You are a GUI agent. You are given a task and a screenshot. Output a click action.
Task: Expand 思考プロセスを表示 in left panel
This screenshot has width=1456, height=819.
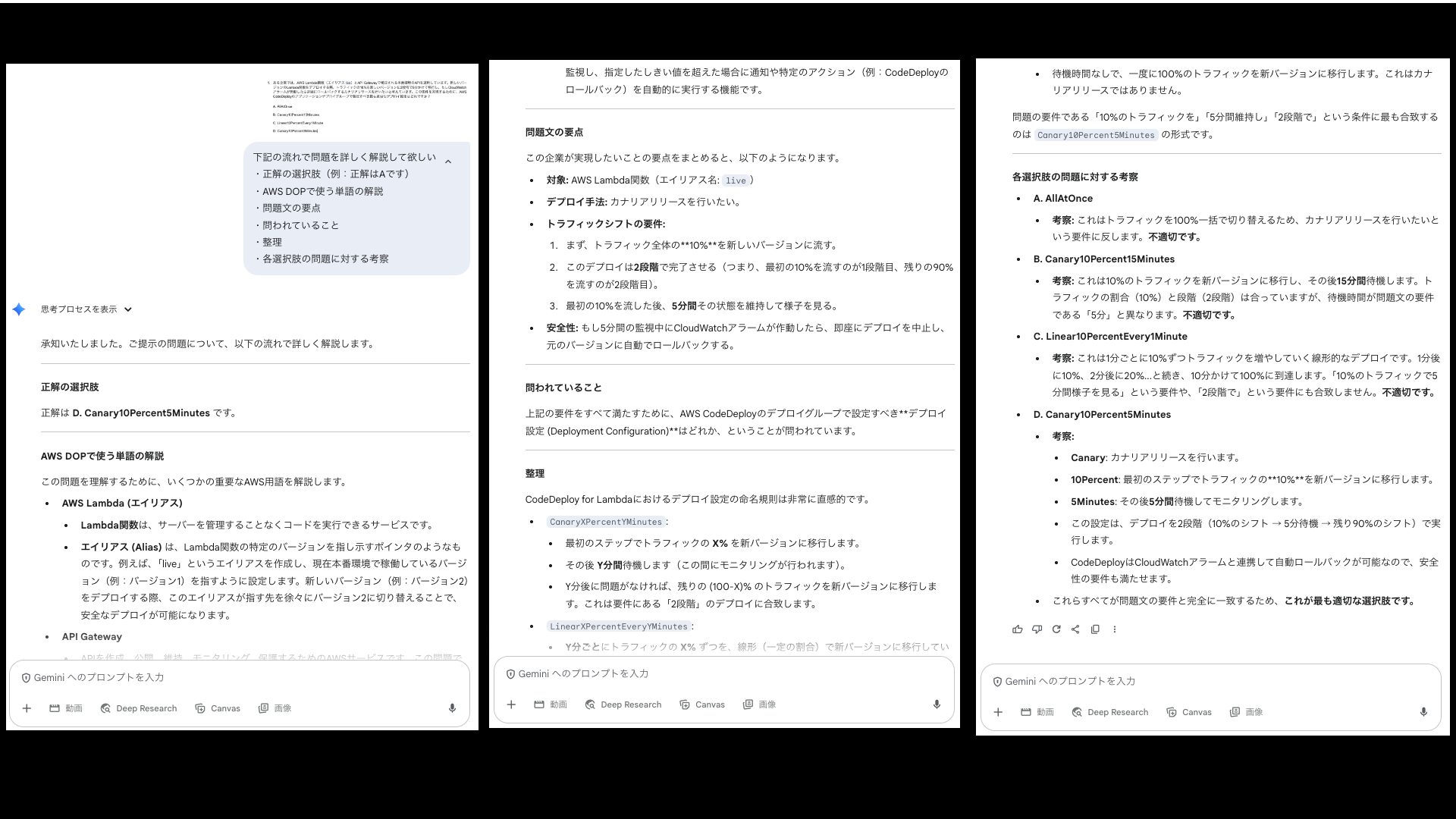pos(86,309)
